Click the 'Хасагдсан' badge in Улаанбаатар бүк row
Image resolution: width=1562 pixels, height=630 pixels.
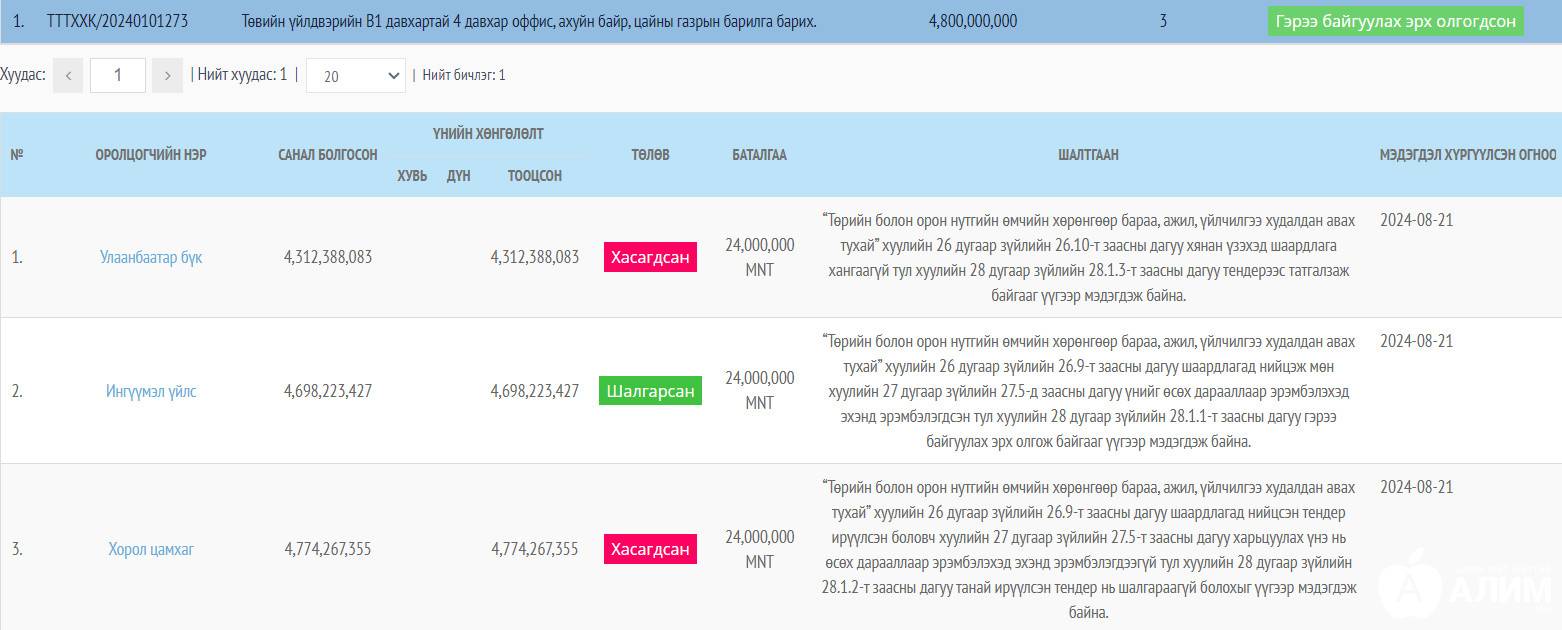tap(650, 257)
